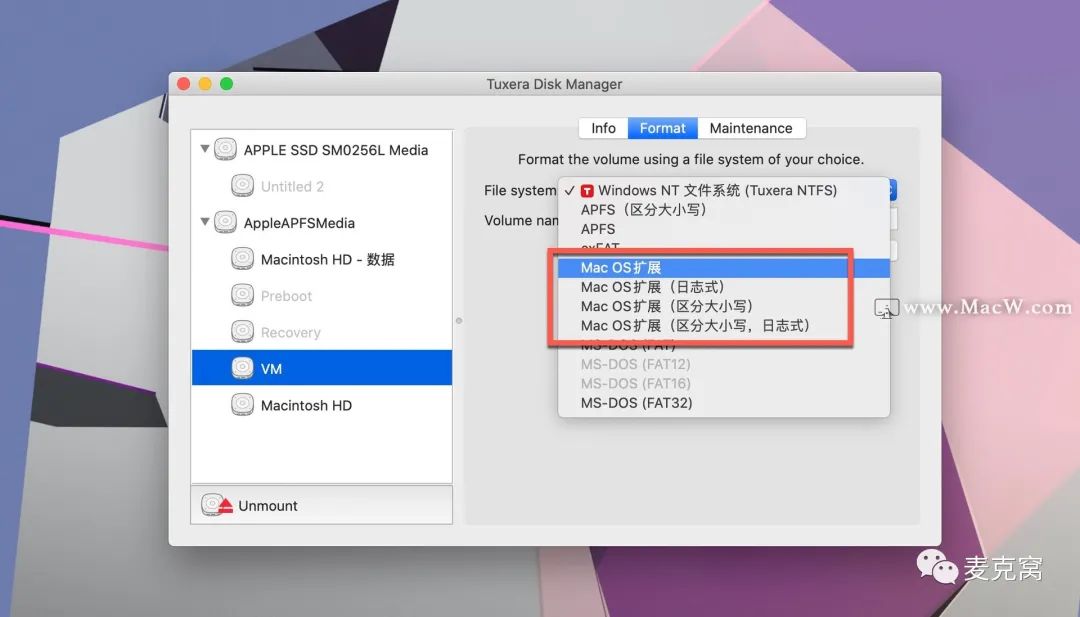1080x617 pixels.
Task: Select the Format tab
Action: (663, 128)
